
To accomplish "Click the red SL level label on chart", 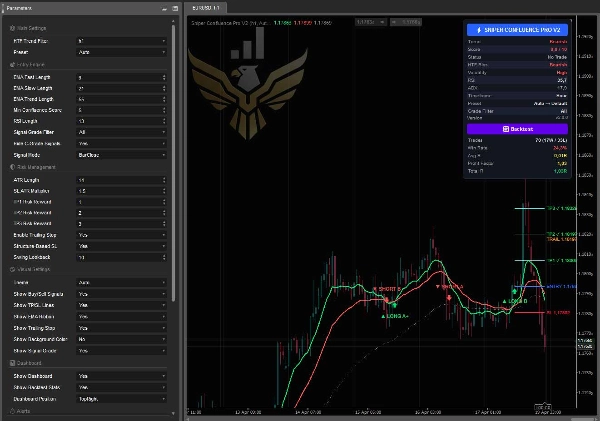I will (558, 313).
